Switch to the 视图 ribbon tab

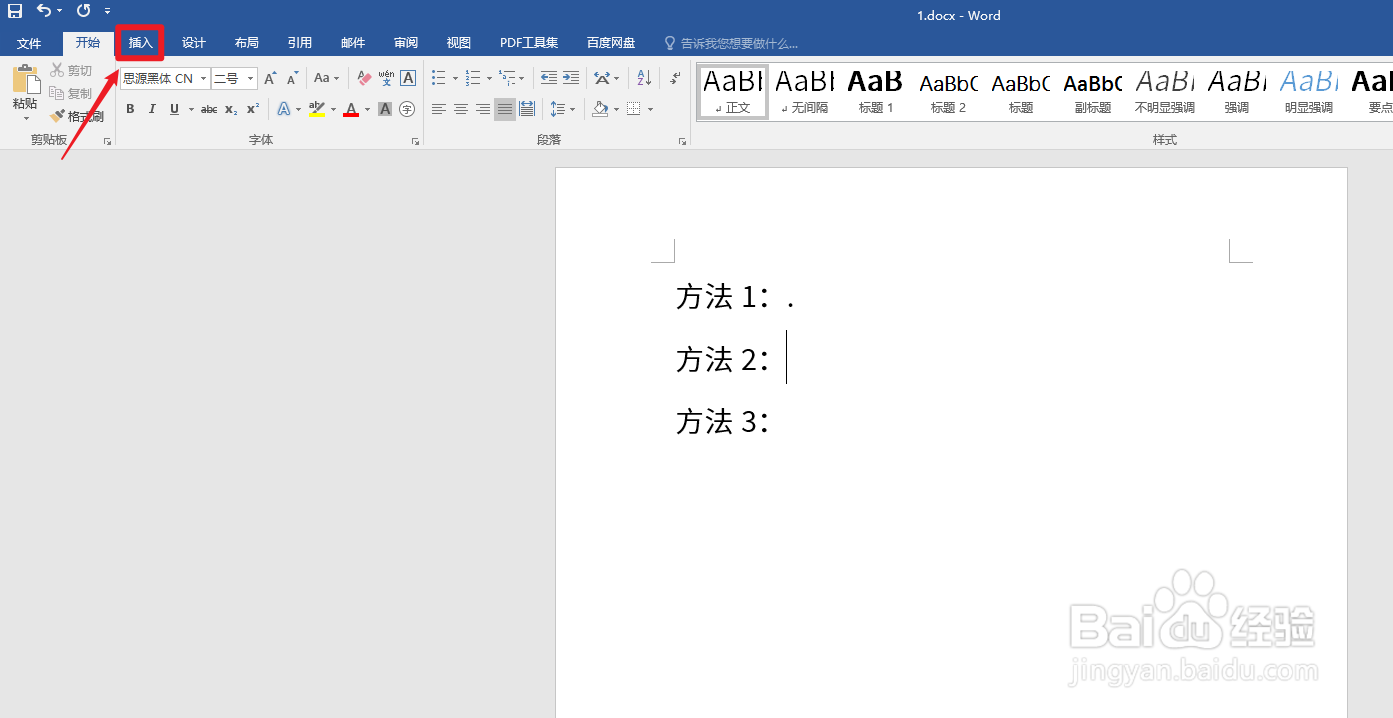click(458, 43)
